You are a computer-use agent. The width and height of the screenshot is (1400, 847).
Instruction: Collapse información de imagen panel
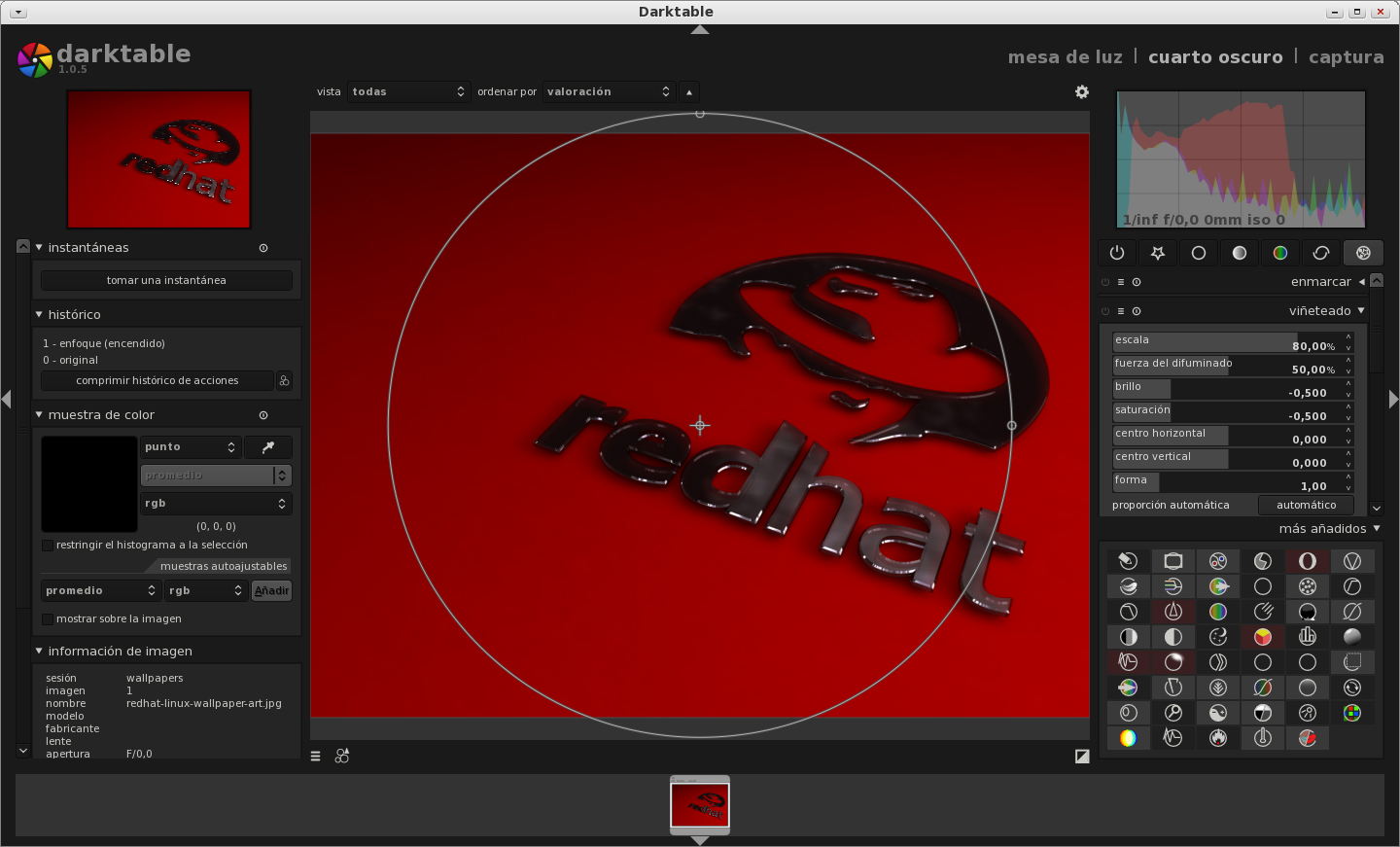39,652
